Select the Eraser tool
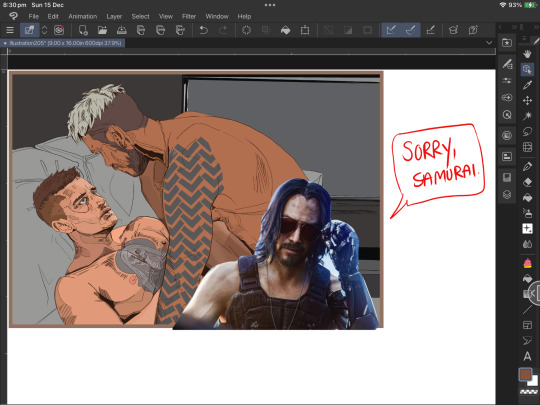 [x=527, y=182]
